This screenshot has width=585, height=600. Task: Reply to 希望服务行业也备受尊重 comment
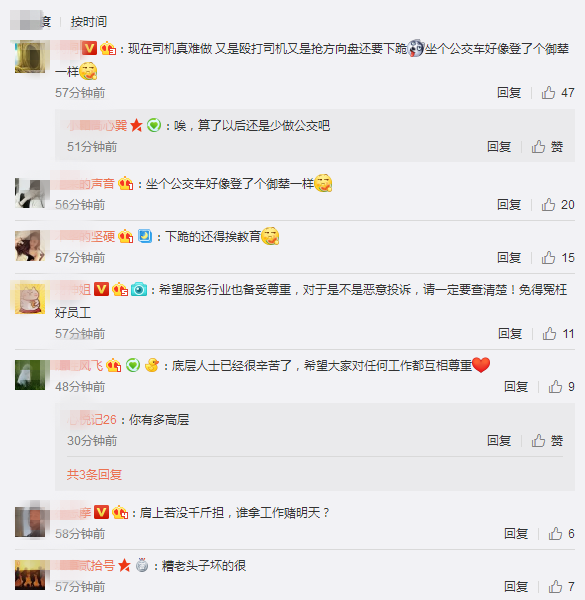[510, 334]
